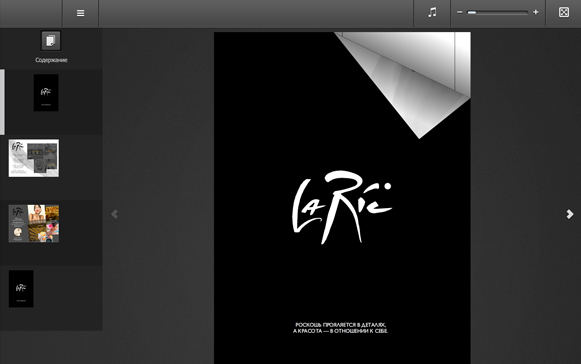581x364 pixels.
Task: Open the third colorful spread thumbnail
Action: click(x=34, y=224)
